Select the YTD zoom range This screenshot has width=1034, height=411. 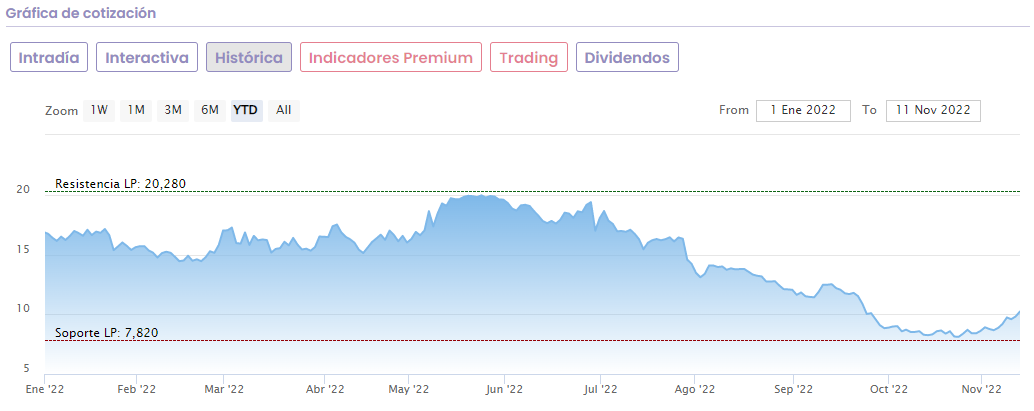click(246, 110)
